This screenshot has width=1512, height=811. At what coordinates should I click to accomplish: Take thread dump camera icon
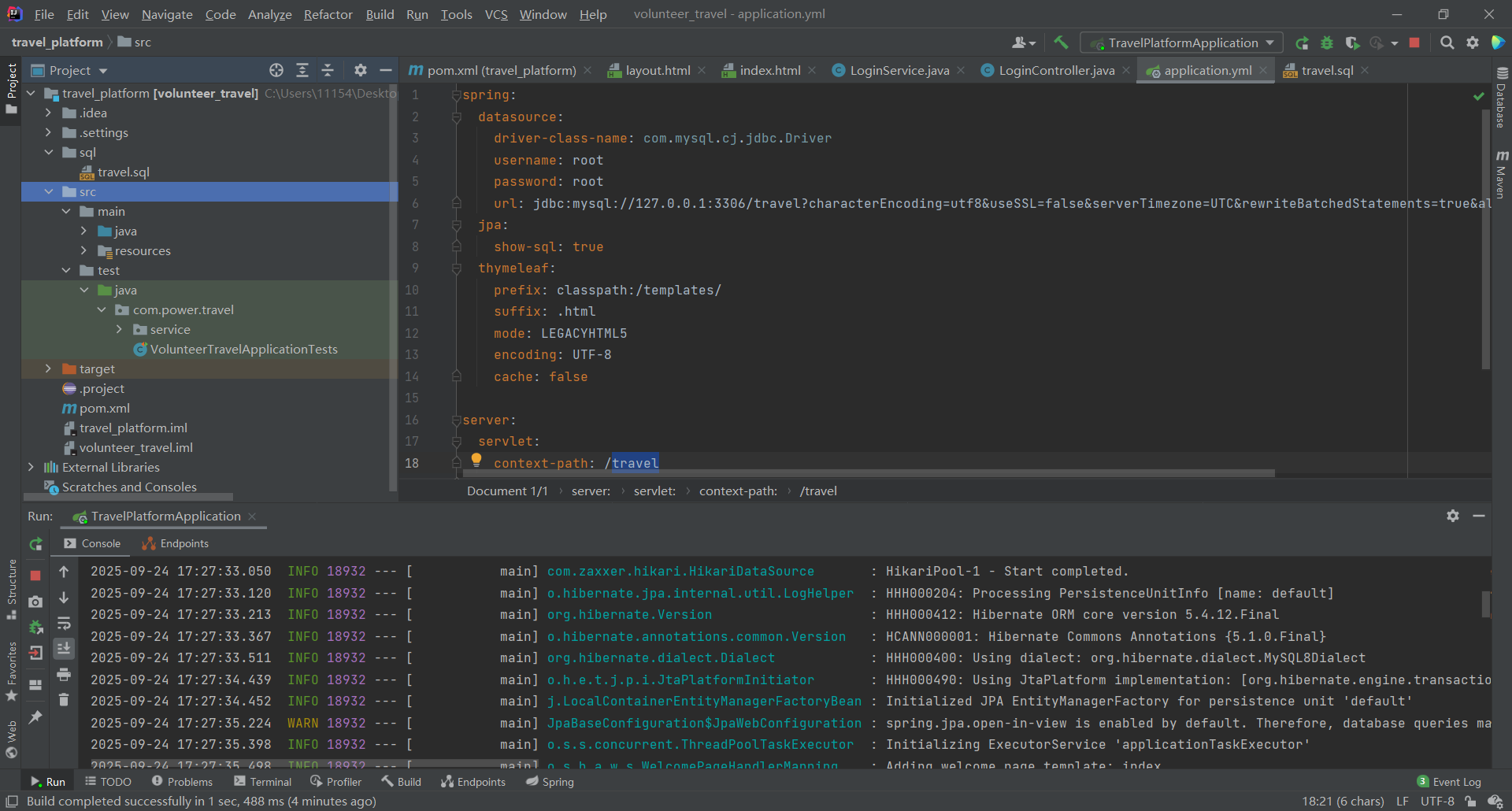tap(35, 602)
